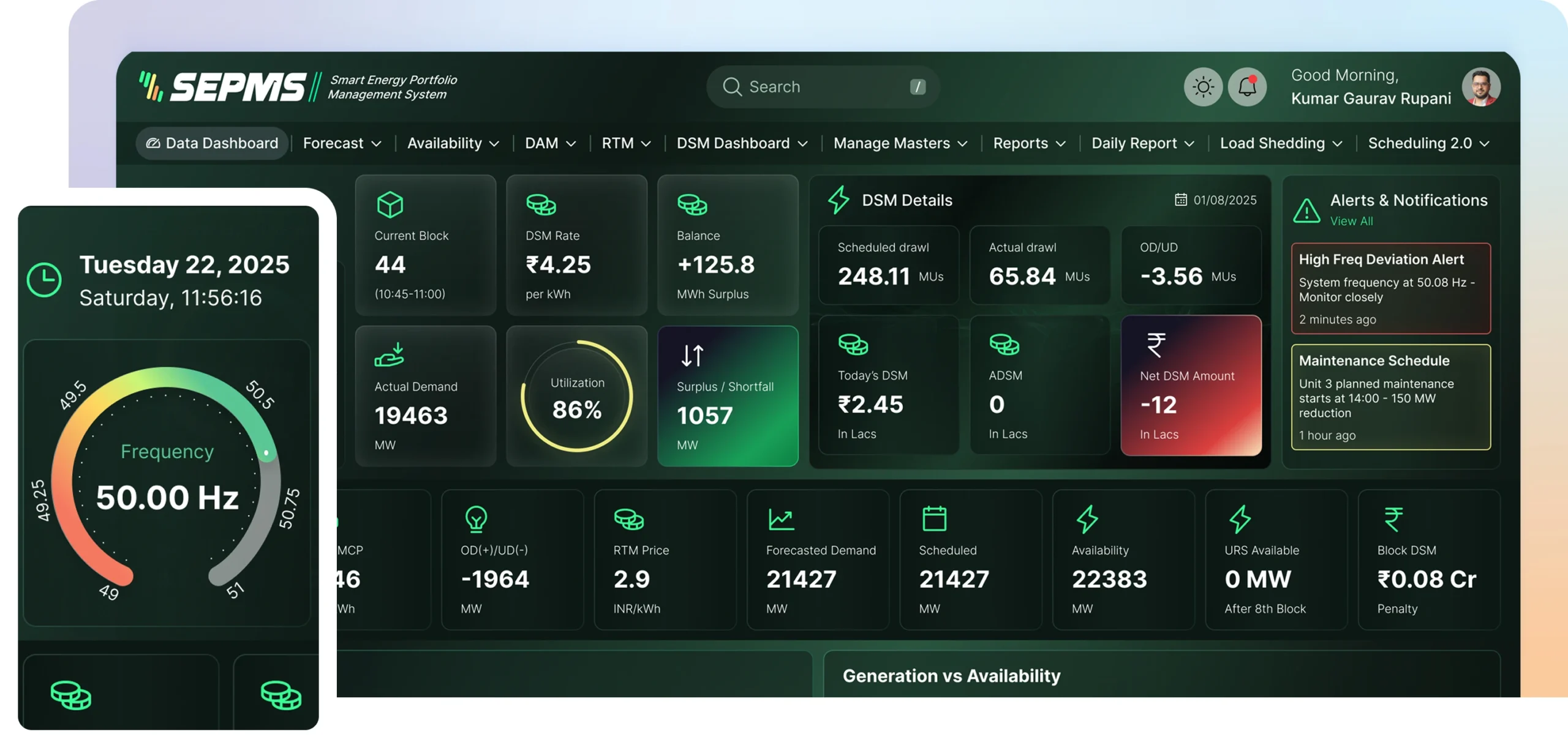Image resolution: width=1568 pixels, height=748 pixels.
Task: Click the Forecasted Demand chart icon
Action: 782,519
